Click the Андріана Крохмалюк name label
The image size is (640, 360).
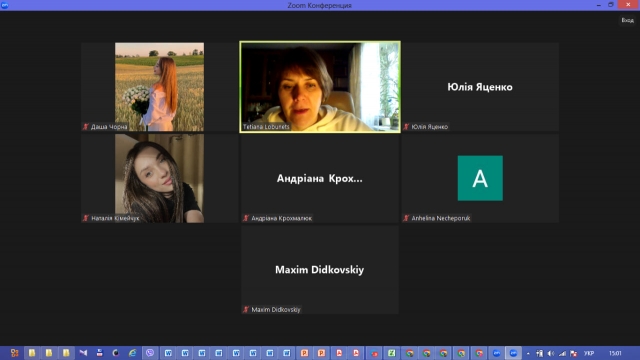tap(282, 218)
